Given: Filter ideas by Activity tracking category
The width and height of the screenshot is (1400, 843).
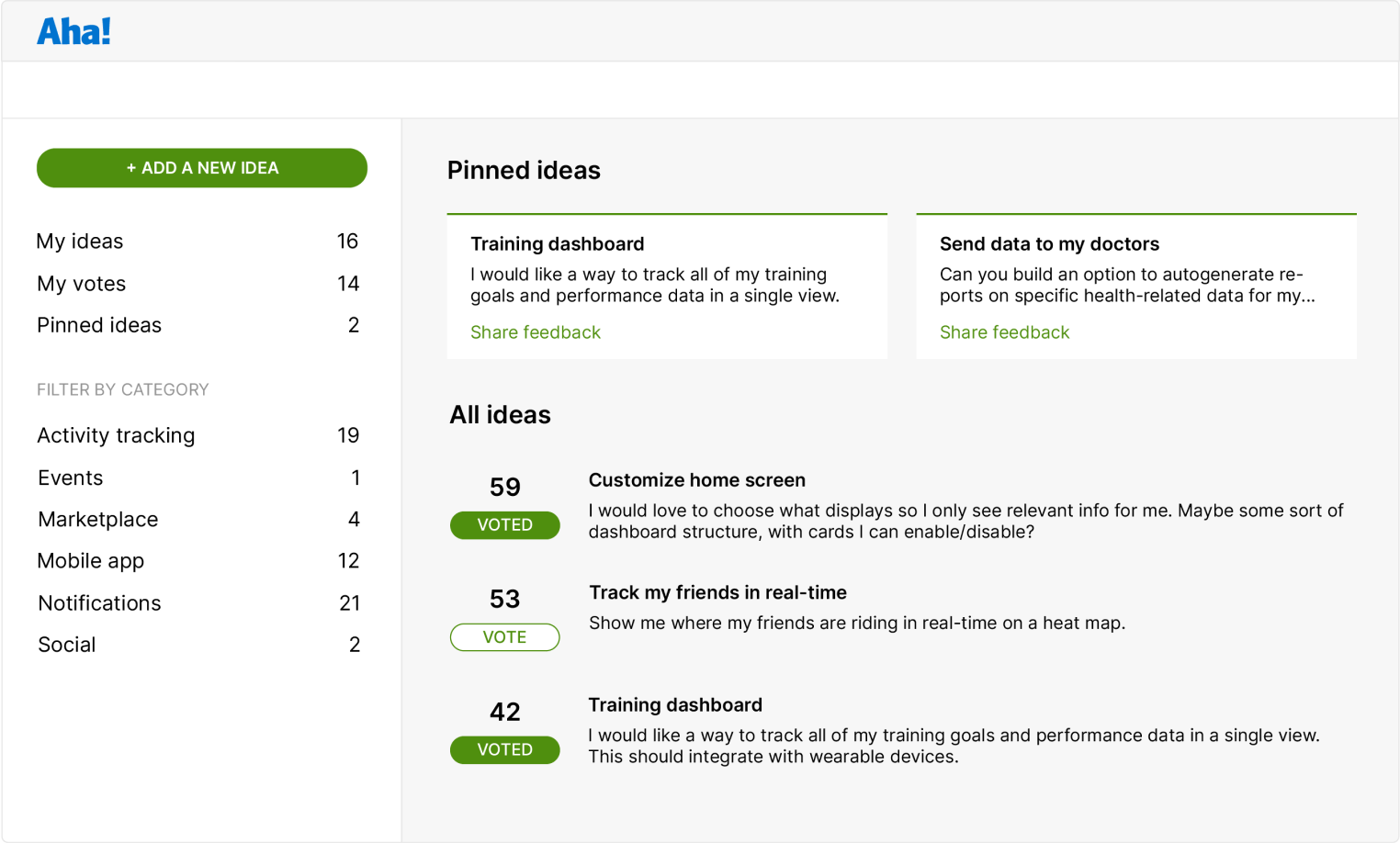Looking at the screenshot, I should (116, 435).
